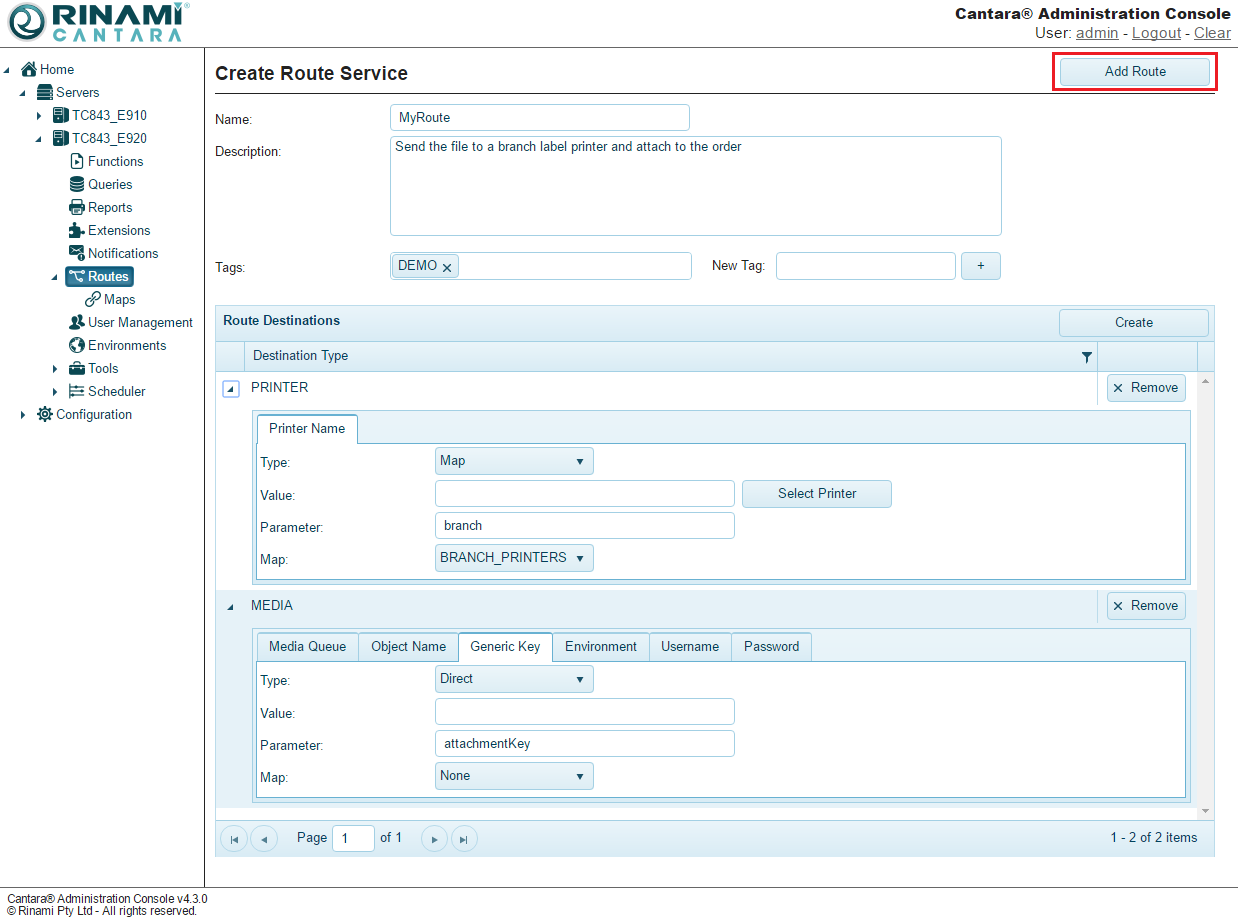The width and height of the screenshot is (1238, 924).
Task: Open the BRANCH_PRINTERS map dropdown
Action: [514, 558]
